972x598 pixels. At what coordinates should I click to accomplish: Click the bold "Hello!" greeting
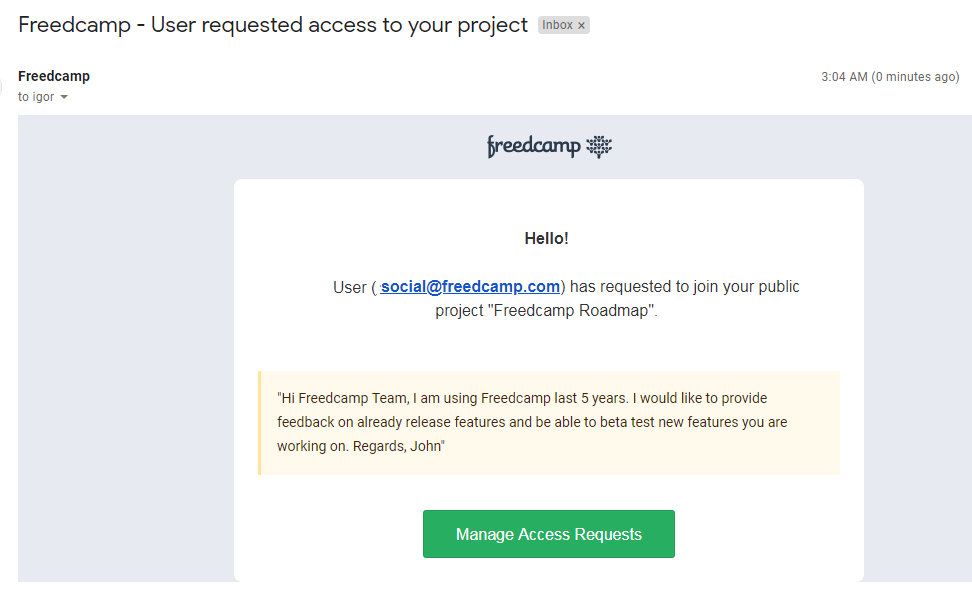tap(547, 238)
